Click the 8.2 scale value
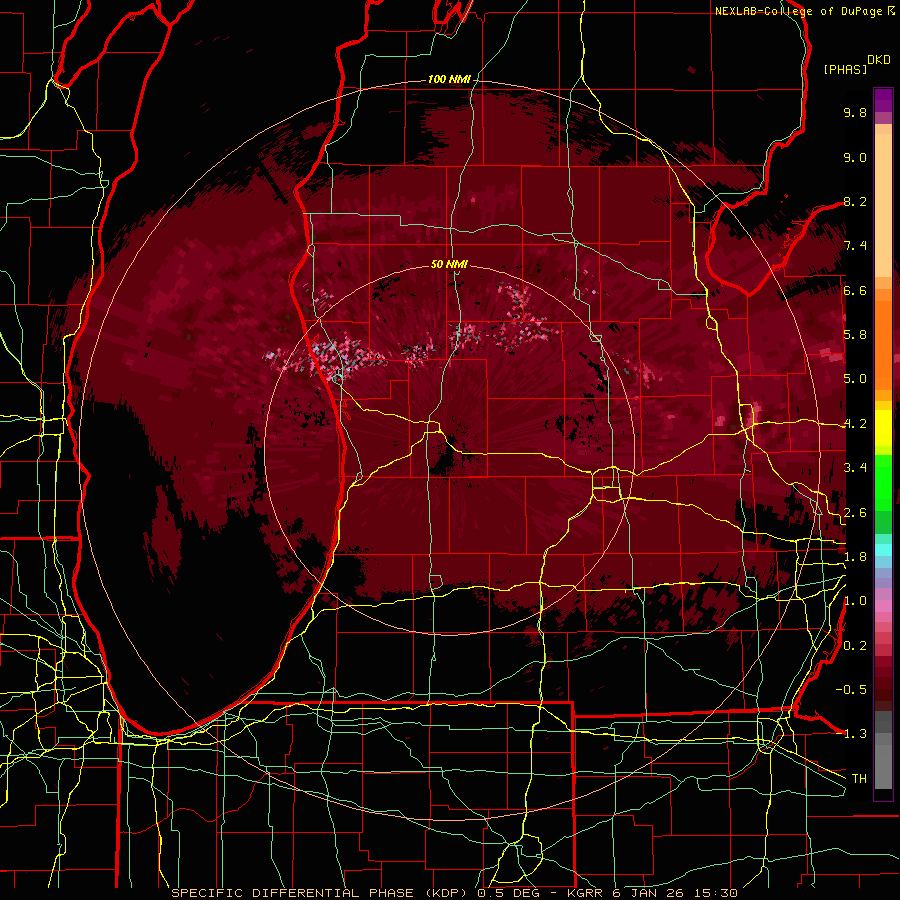Screen dimensions: 900x900 pos(855,201)
